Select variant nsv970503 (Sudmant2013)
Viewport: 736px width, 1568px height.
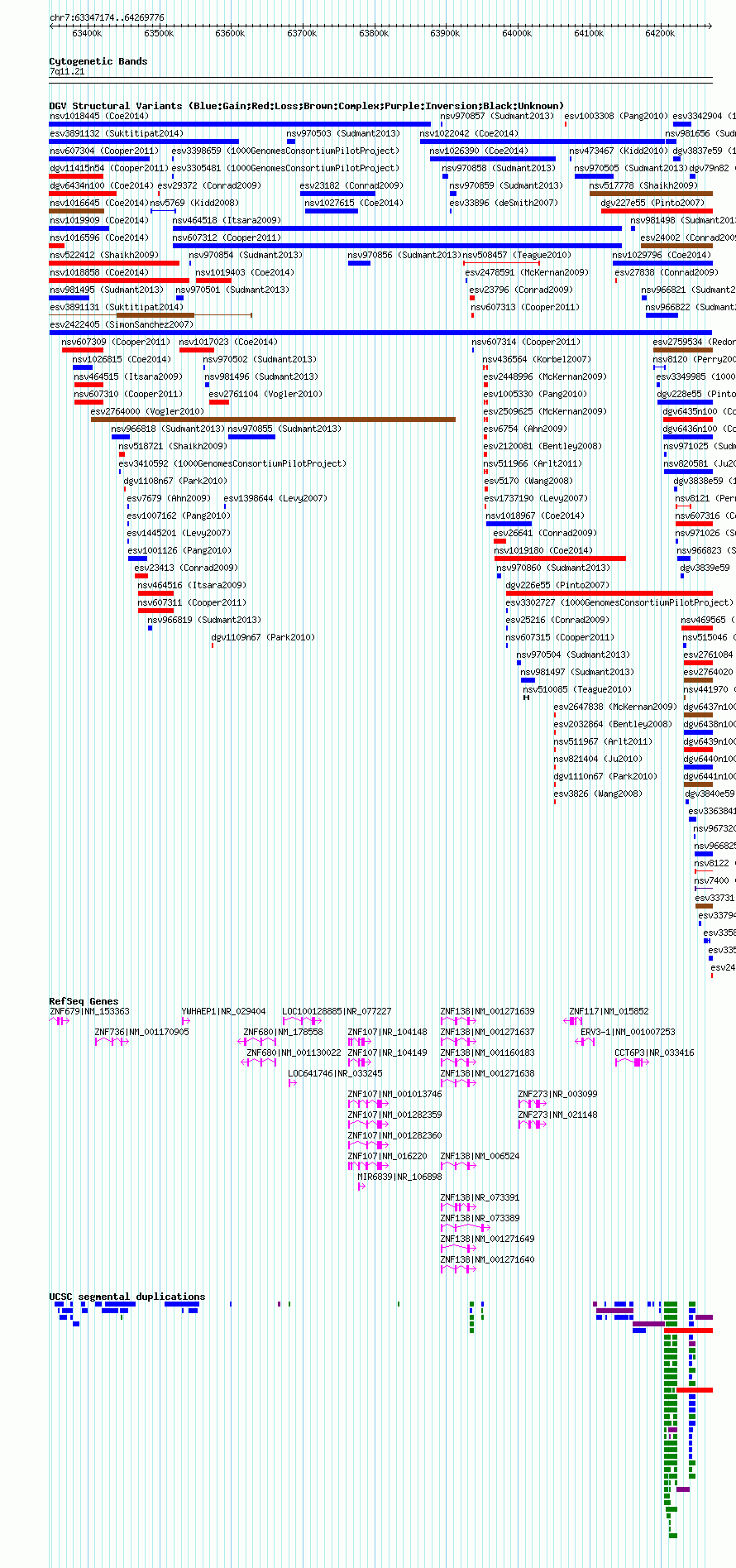coord(343,133)
